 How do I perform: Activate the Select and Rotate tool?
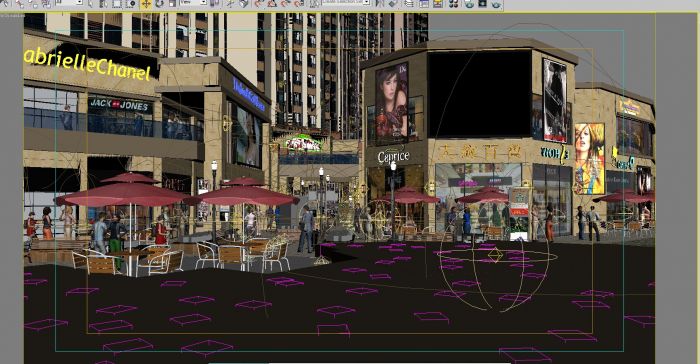pos(159,4)
